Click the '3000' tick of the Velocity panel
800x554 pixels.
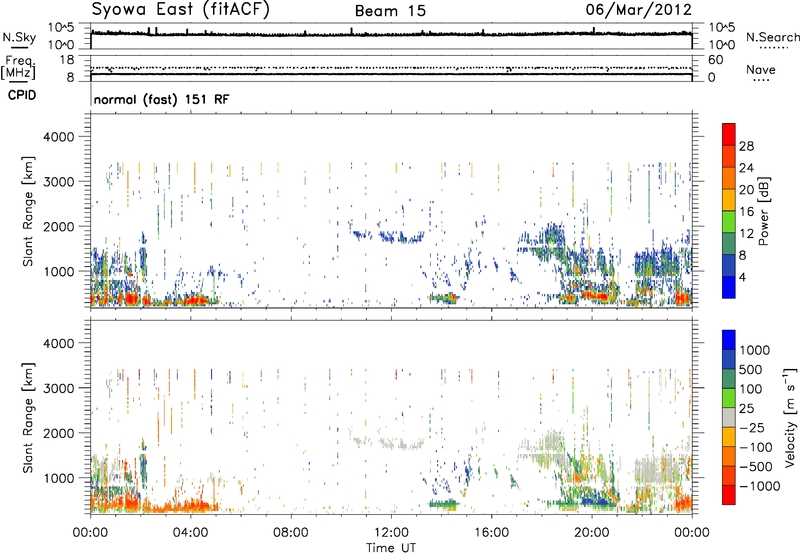click(x=58, y=388)
